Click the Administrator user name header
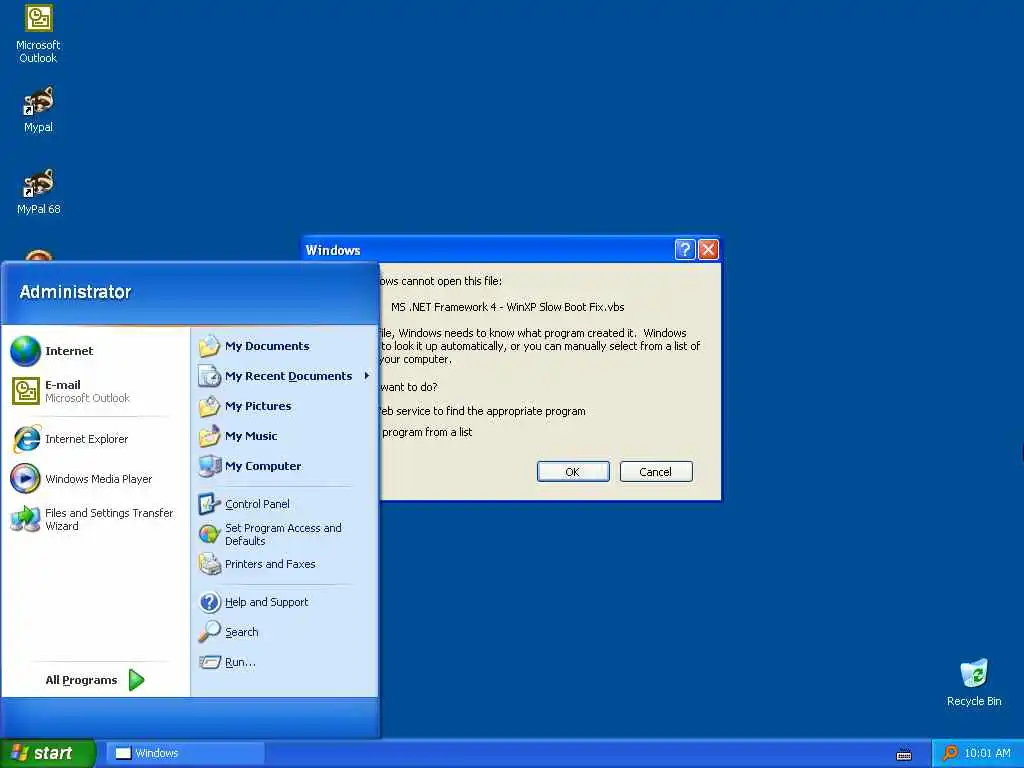Image resolution: width=1024 pixels, height=768 pixels. pyautogui.click(x=75, y=292)
